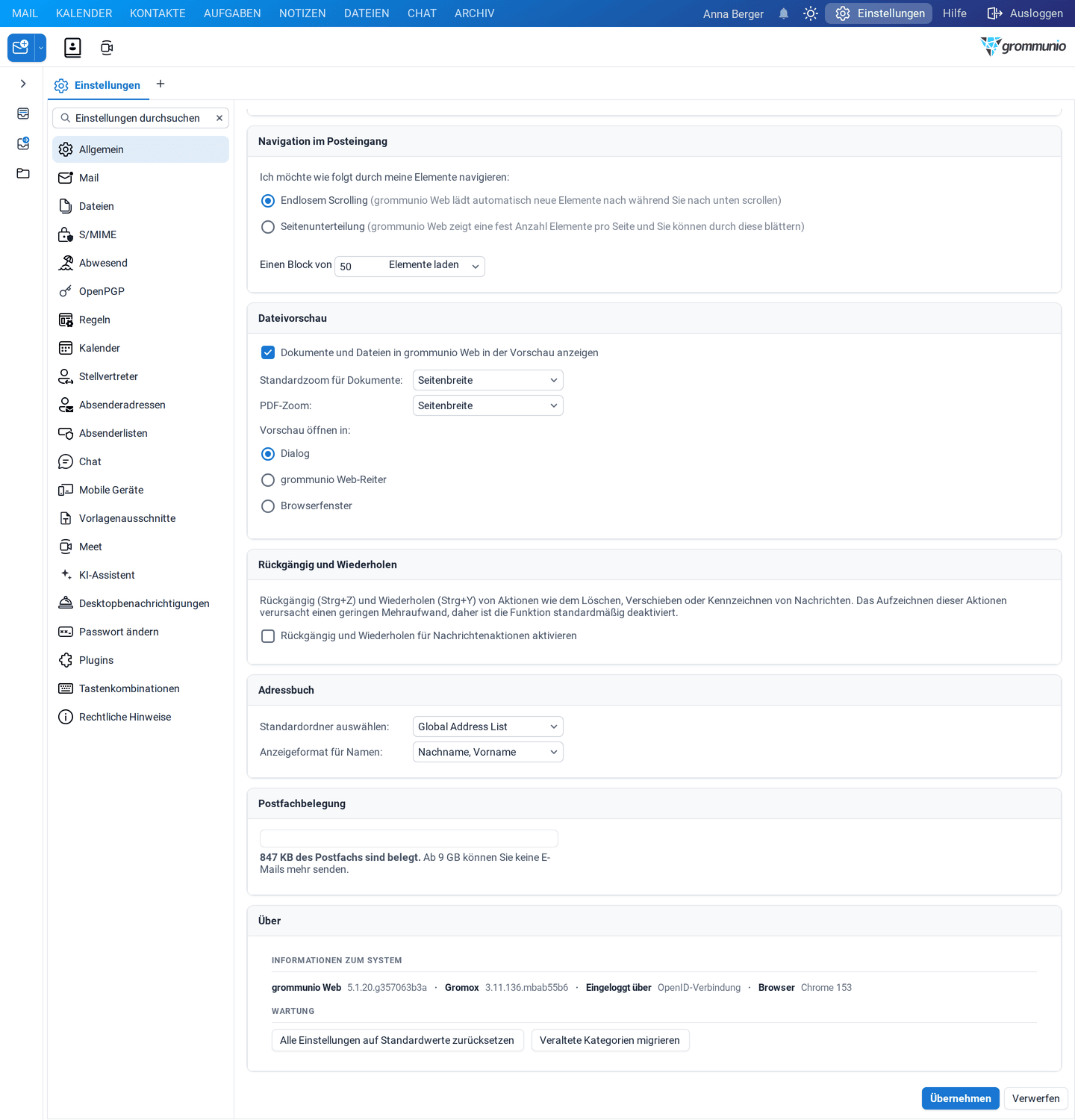Enable Rückgängig und Wiederholen für Nachrichtenaktionen
This screenshot has width=1075, height=1120.
[x=268, y=636]
